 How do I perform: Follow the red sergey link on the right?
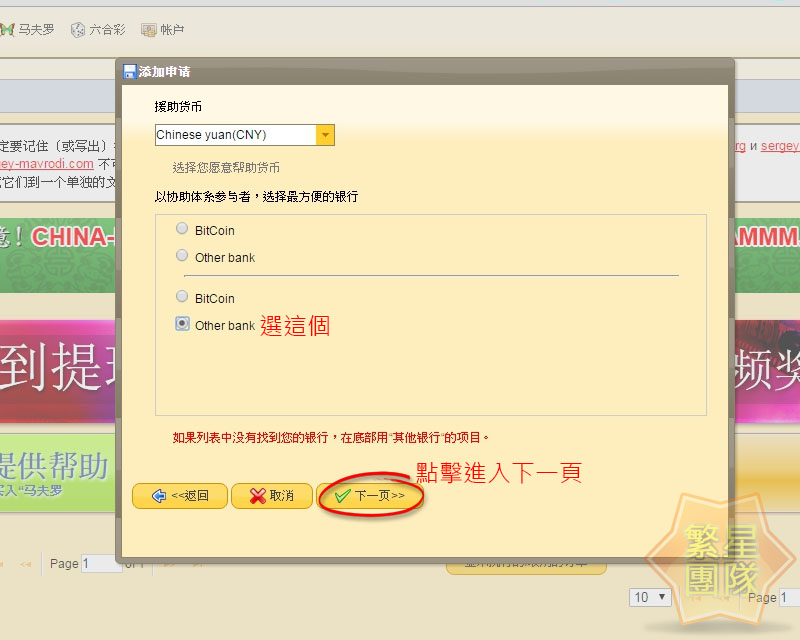(780, 146)
